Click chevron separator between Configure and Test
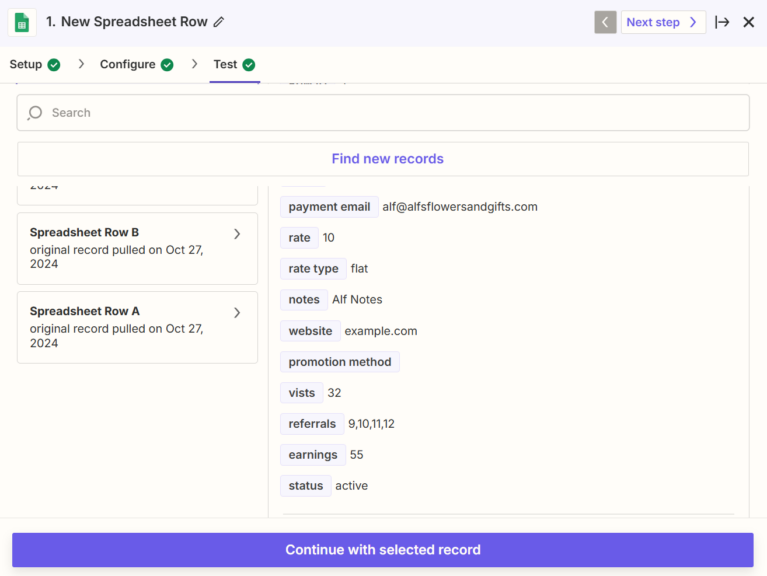 (x=195, y=64)
